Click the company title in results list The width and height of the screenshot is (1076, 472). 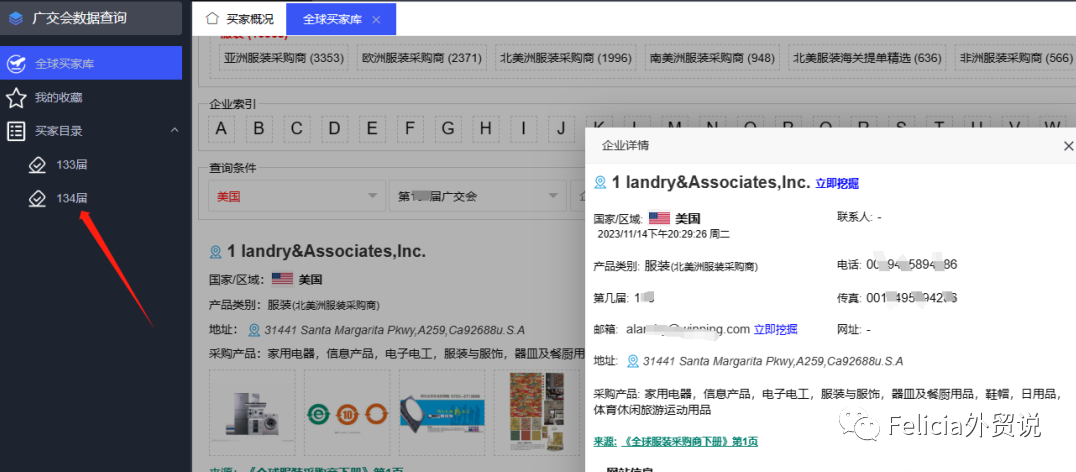pyautogui.click(x=327, y=251)
